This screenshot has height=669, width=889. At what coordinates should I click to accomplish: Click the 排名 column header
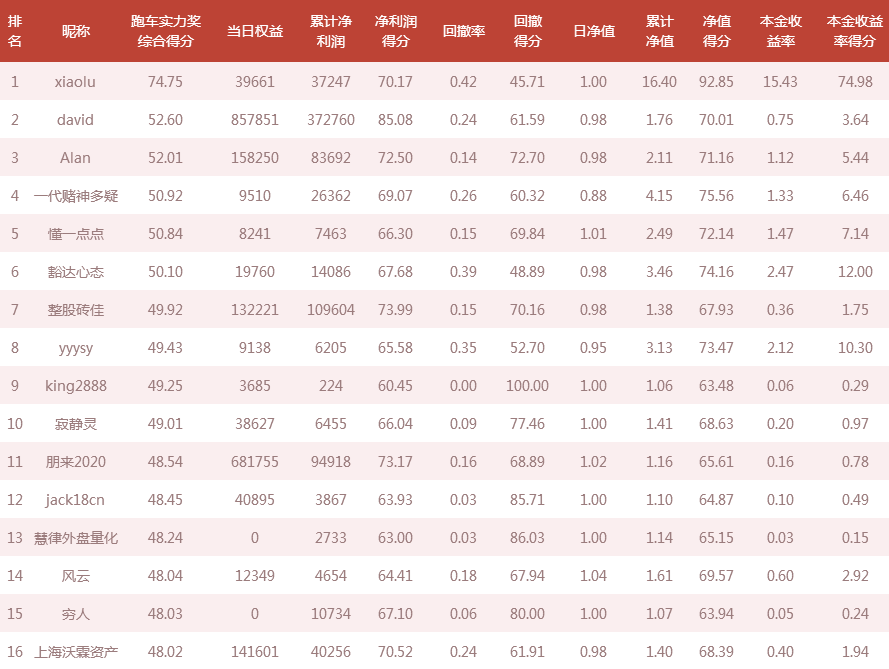15,31
